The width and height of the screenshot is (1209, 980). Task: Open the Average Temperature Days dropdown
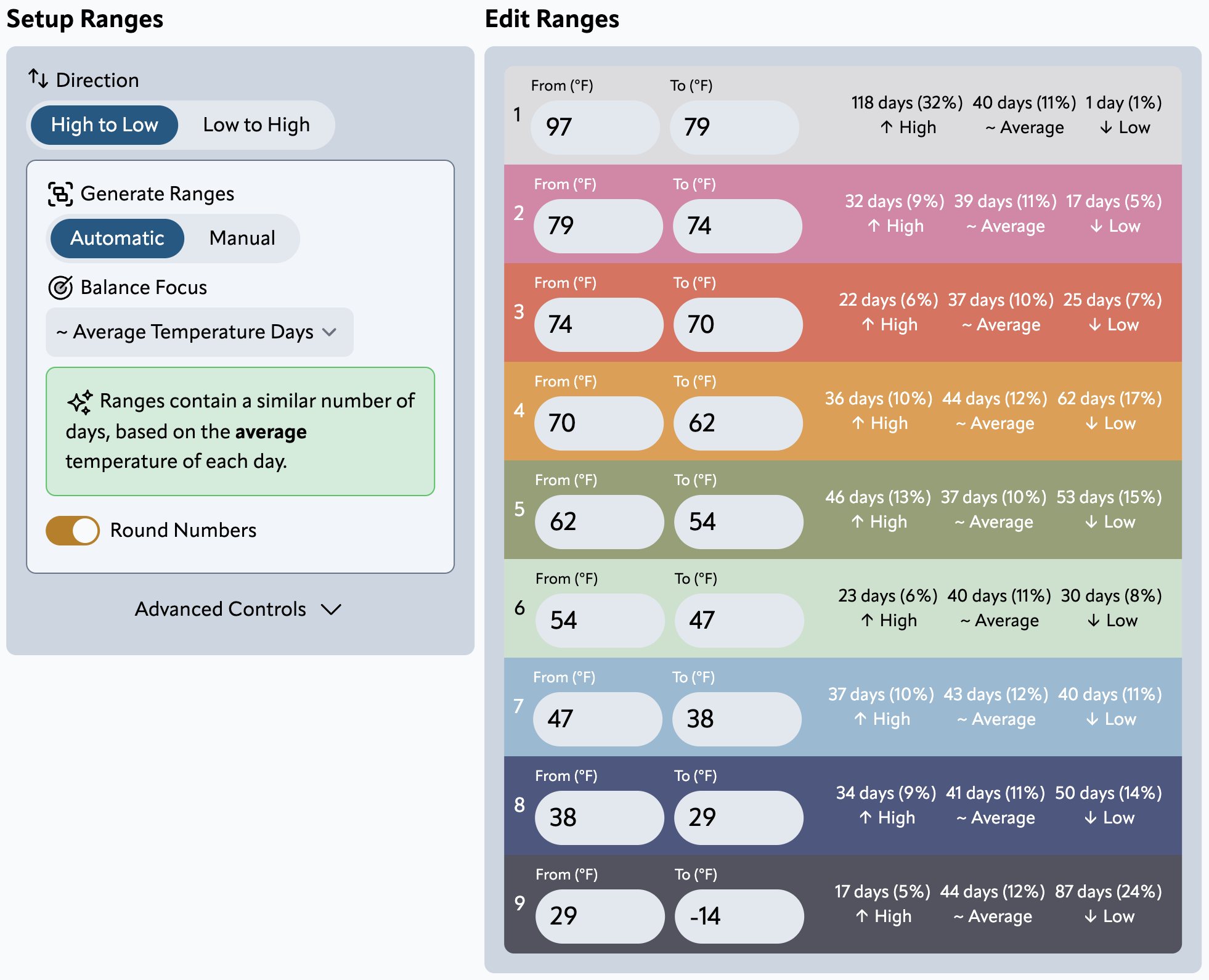[198, 332]
